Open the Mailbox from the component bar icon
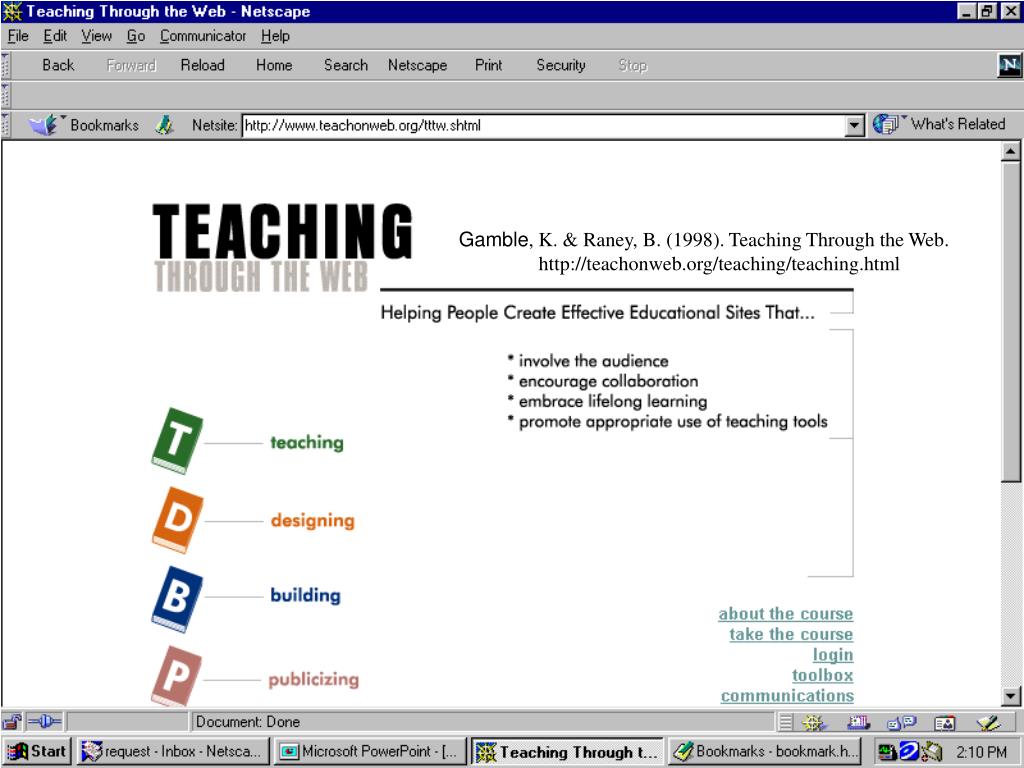The height and width of the screenshot is (768, 1024). (x=858, y=722)
